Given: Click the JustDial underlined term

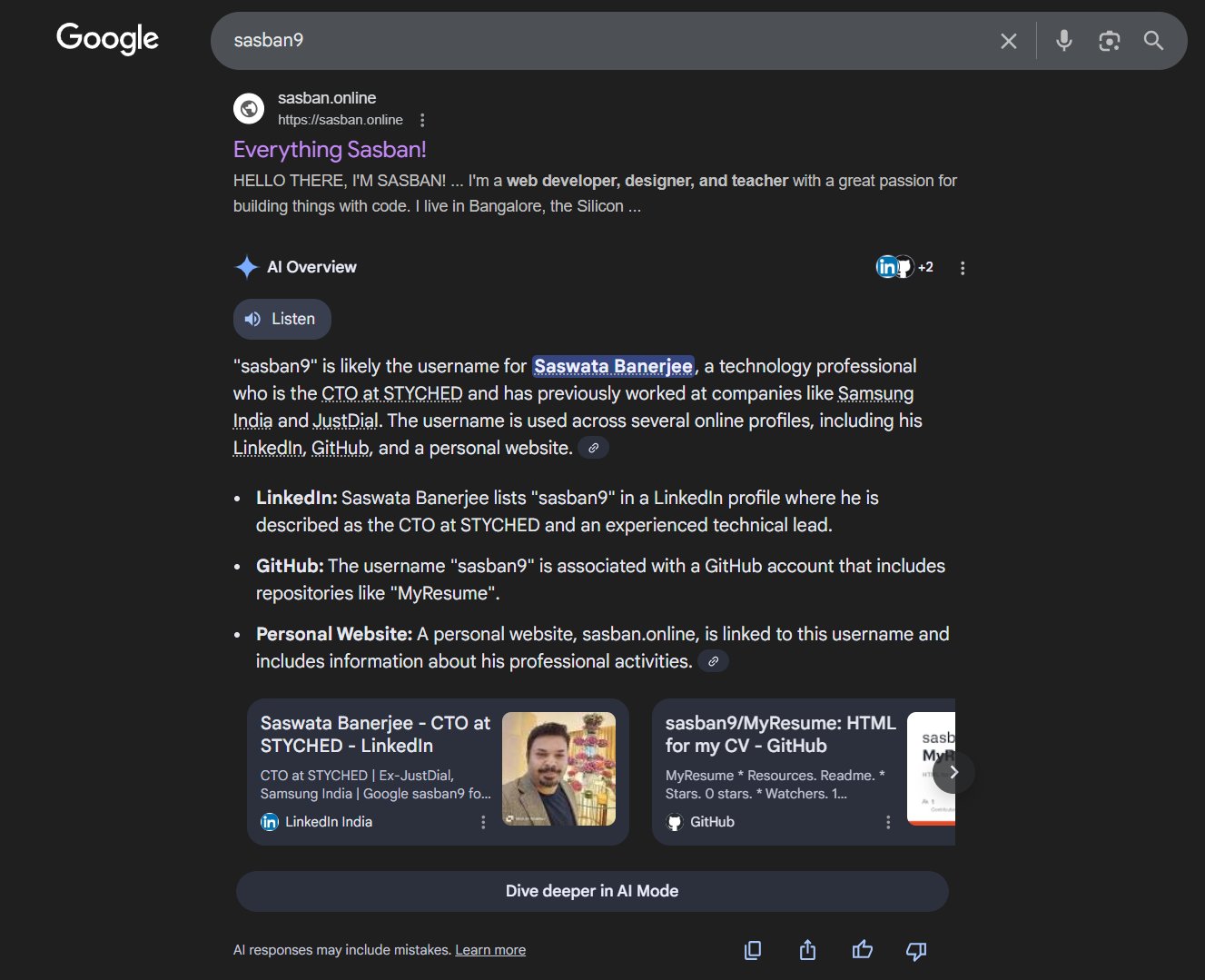Looking at the screenshot, I should click(346, 421).
